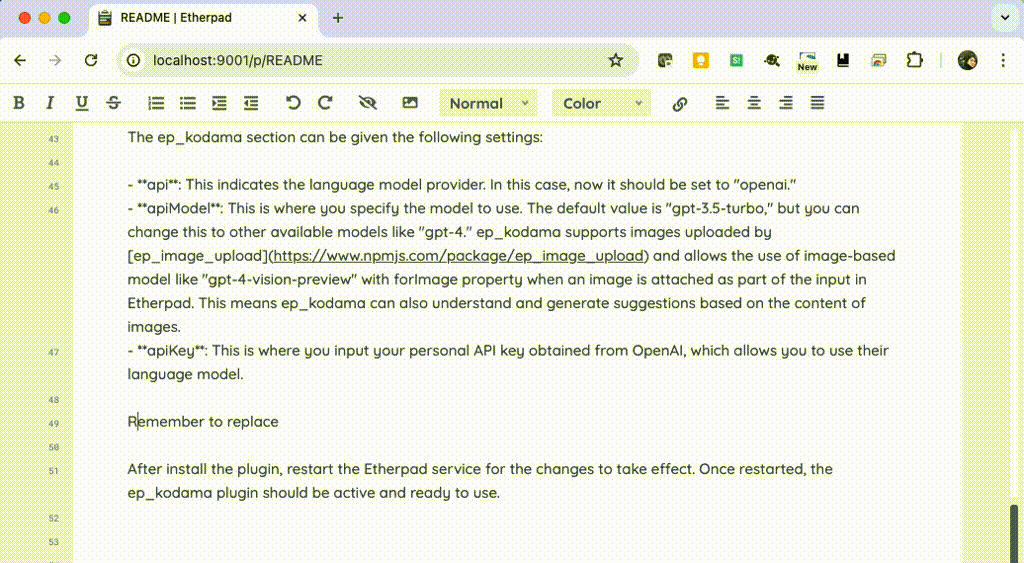Open the npmjs ep_image_upload link
The height and width of the screenshot is (563, 1024).
point(460,255)
